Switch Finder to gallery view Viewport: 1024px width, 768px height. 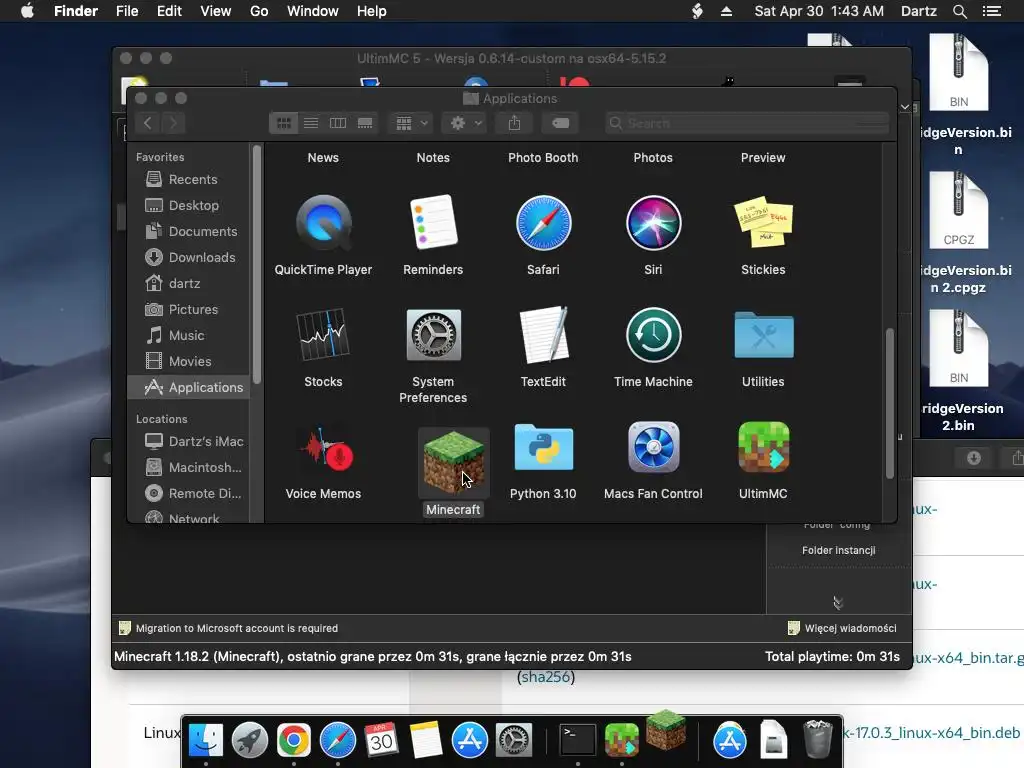tap(365, 123)
